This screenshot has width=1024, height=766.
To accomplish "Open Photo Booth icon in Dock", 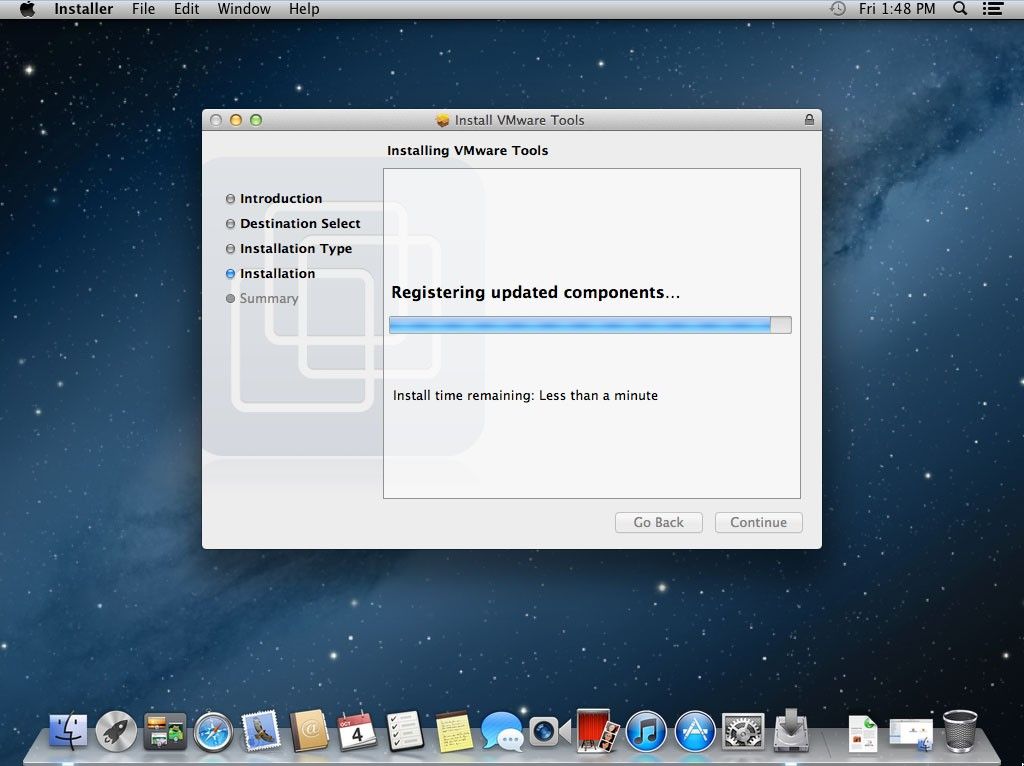I will coord(598,731).
